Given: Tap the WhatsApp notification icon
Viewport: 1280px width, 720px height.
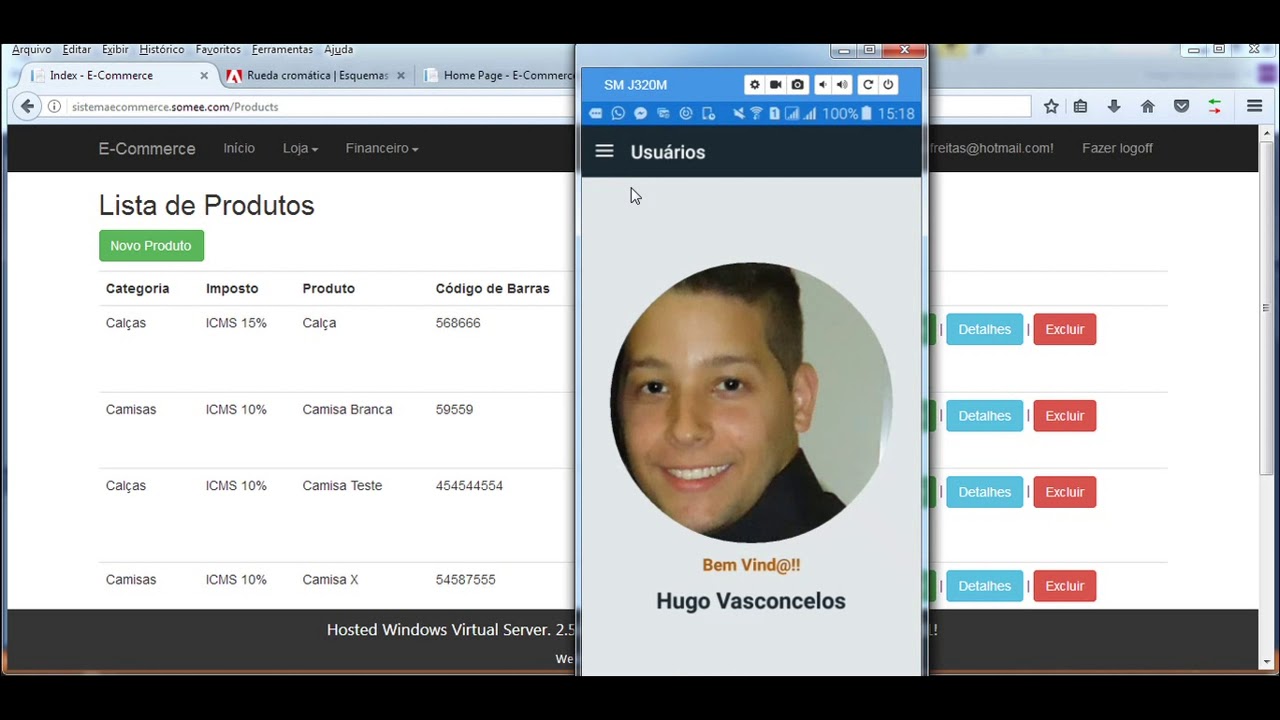Looking at the screenshot, I should point(618,114).
